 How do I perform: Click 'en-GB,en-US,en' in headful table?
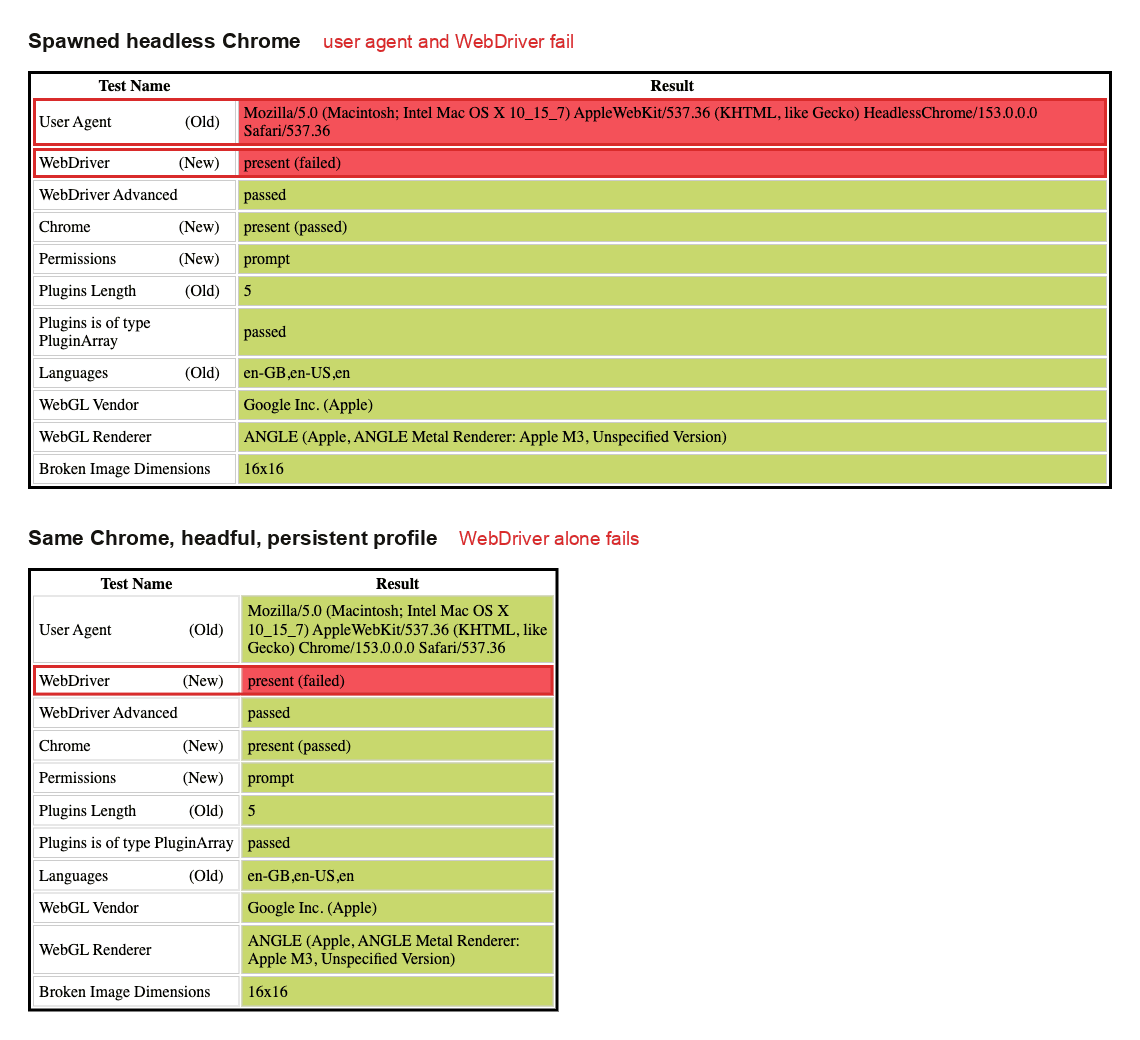click(397, 876)
